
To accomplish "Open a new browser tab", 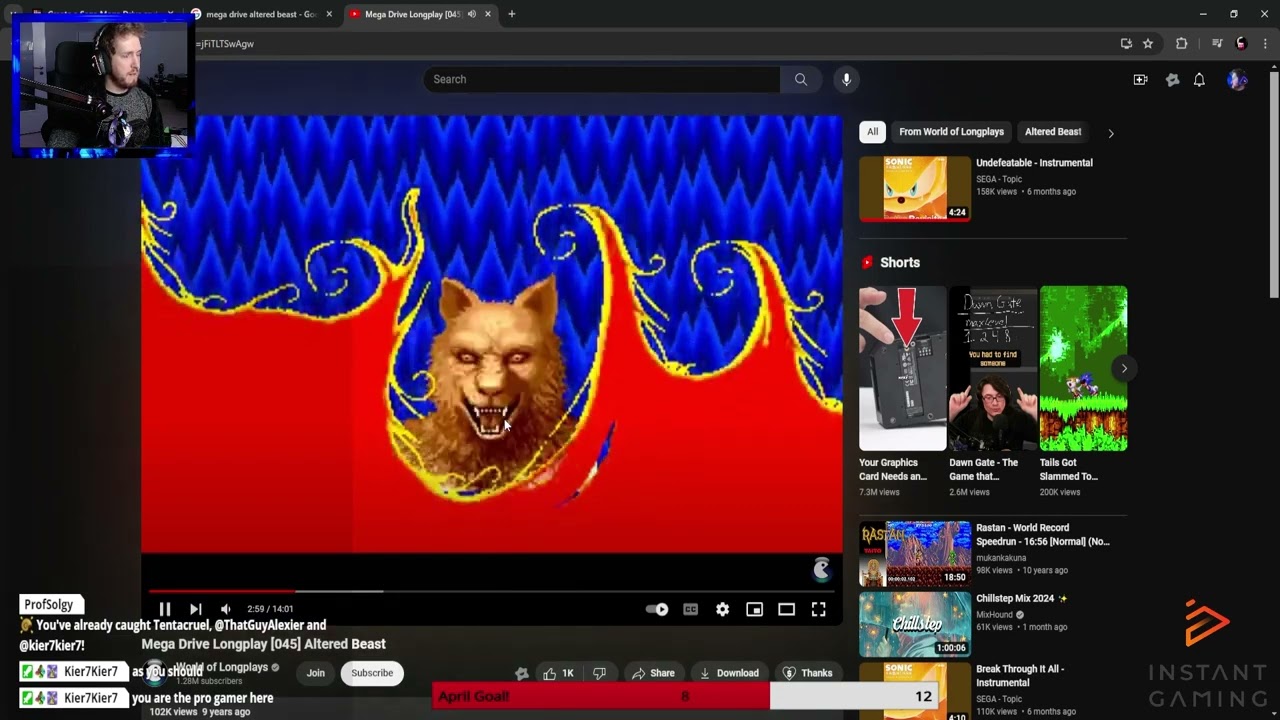I will point(512,14).
